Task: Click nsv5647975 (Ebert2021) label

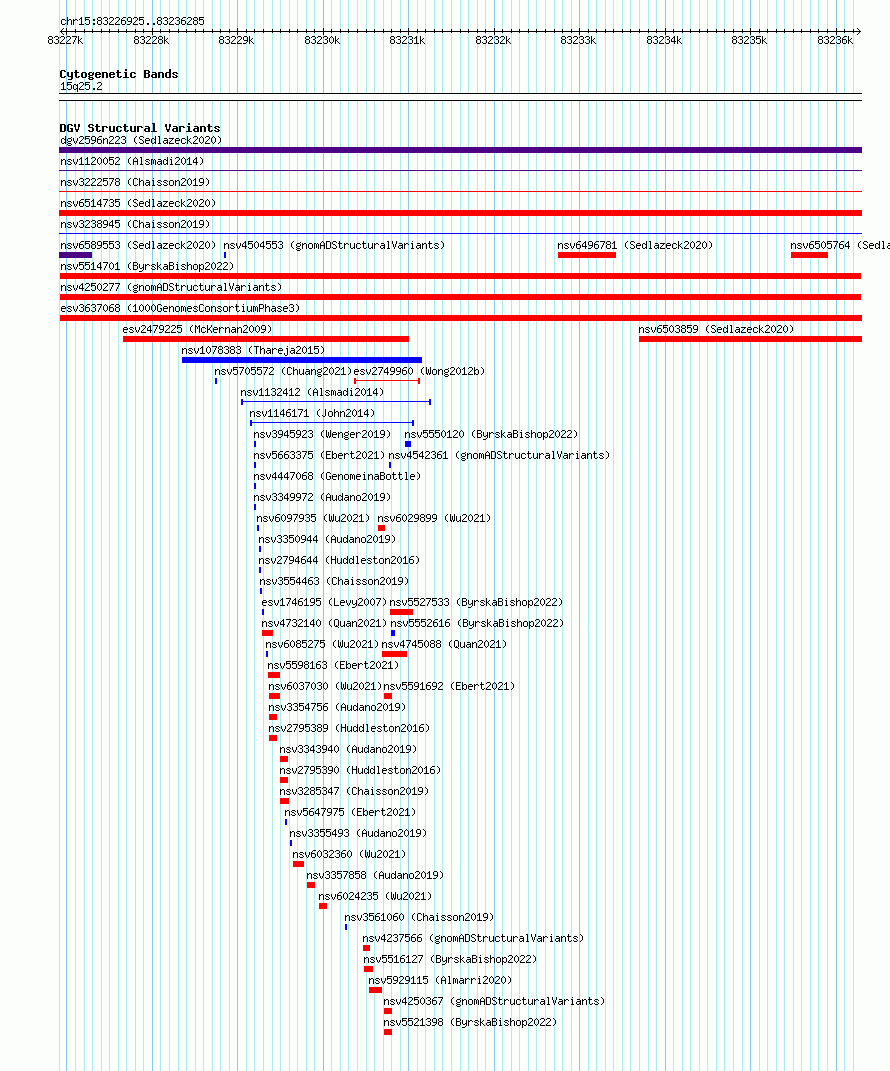Action: point(350,813)
